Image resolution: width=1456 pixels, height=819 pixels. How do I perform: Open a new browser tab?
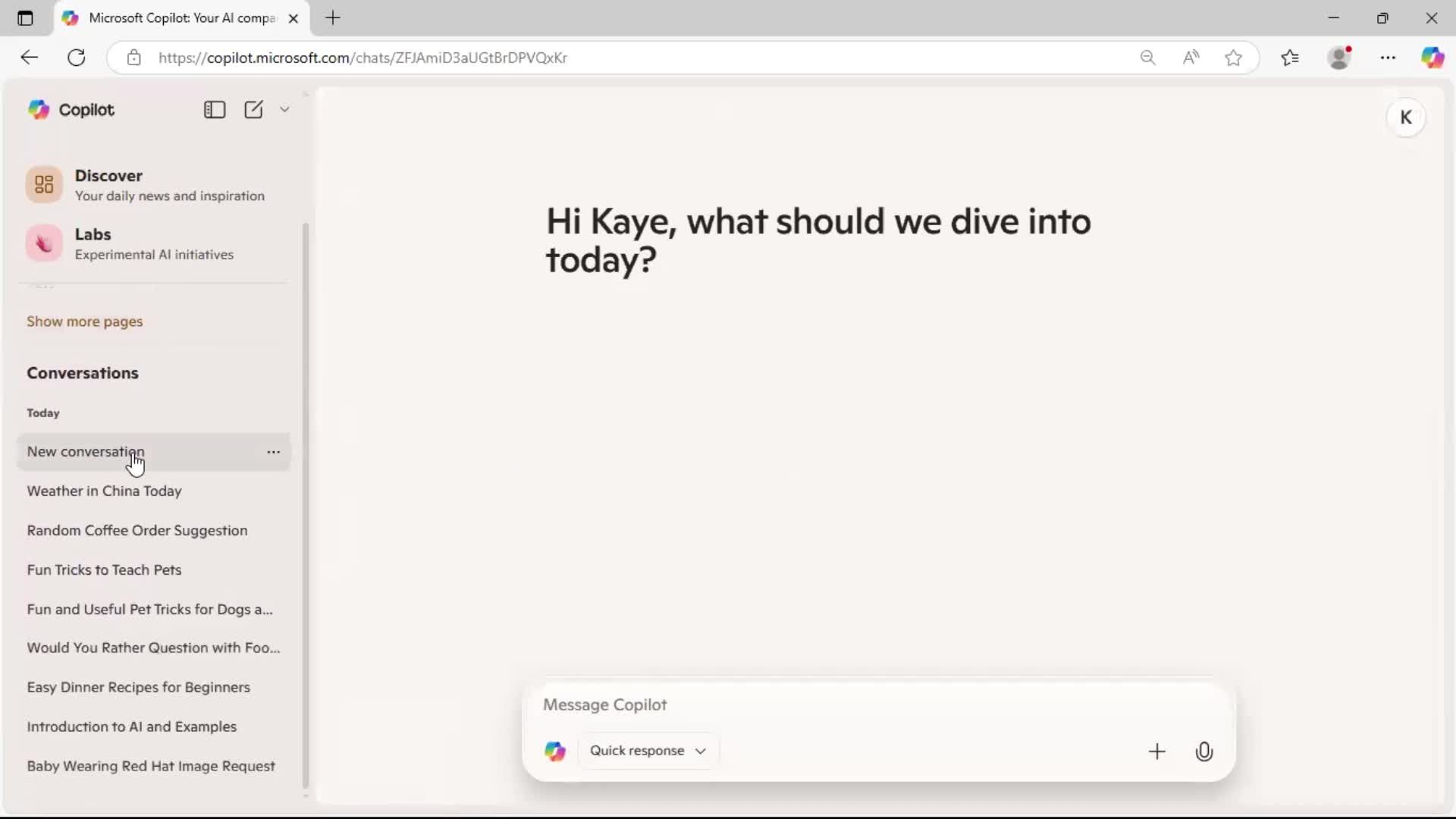pos(333,18)
